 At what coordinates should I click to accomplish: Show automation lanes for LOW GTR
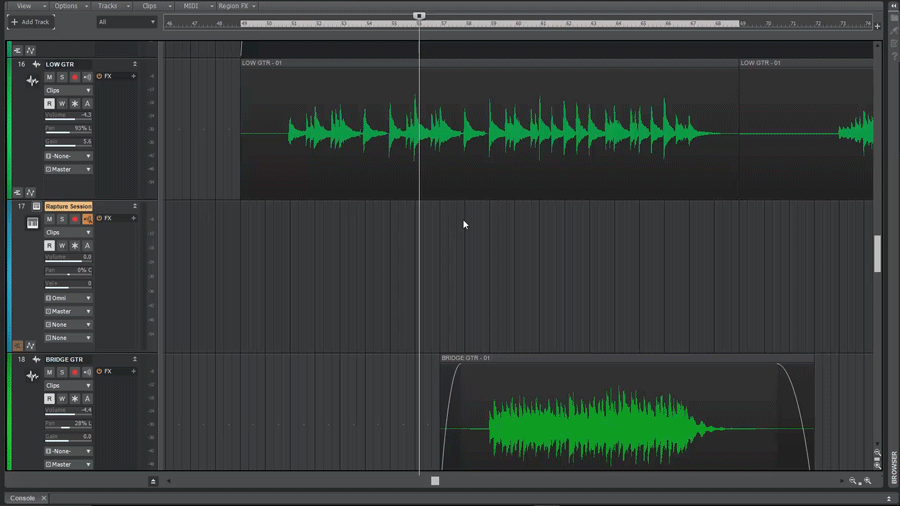[30, 192]
